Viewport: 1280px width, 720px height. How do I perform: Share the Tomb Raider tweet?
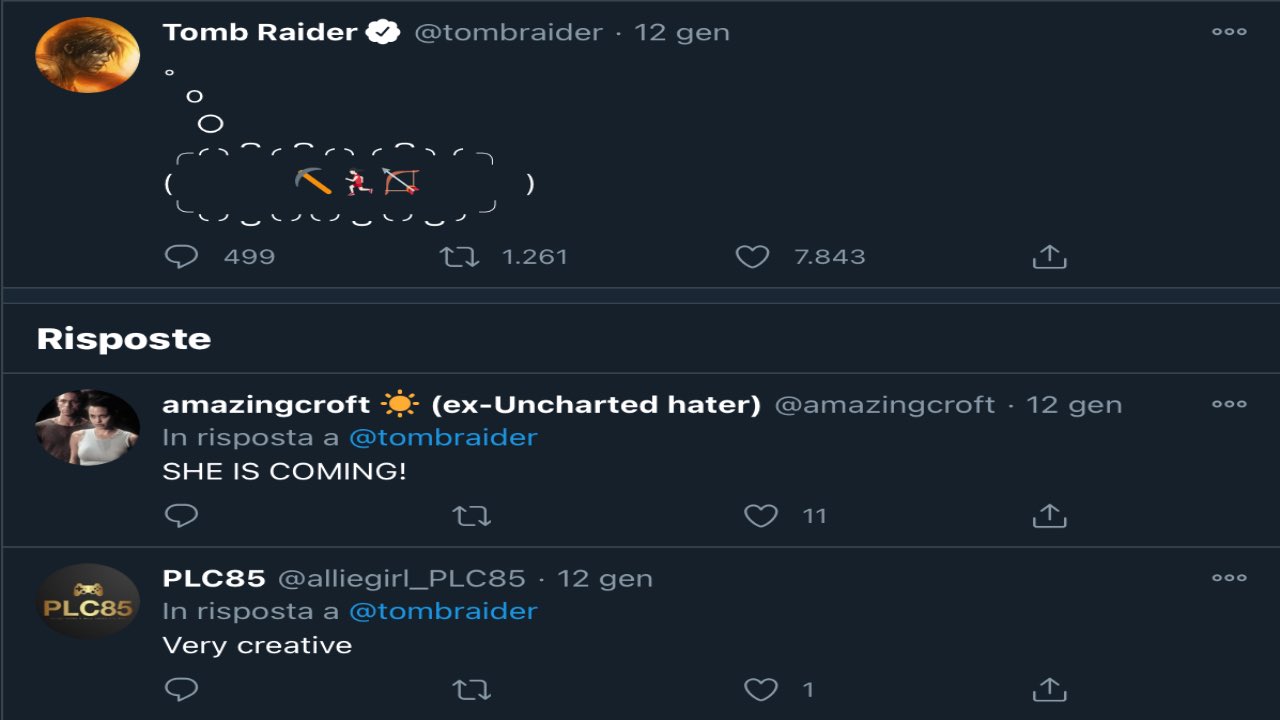click(1049, 257)
